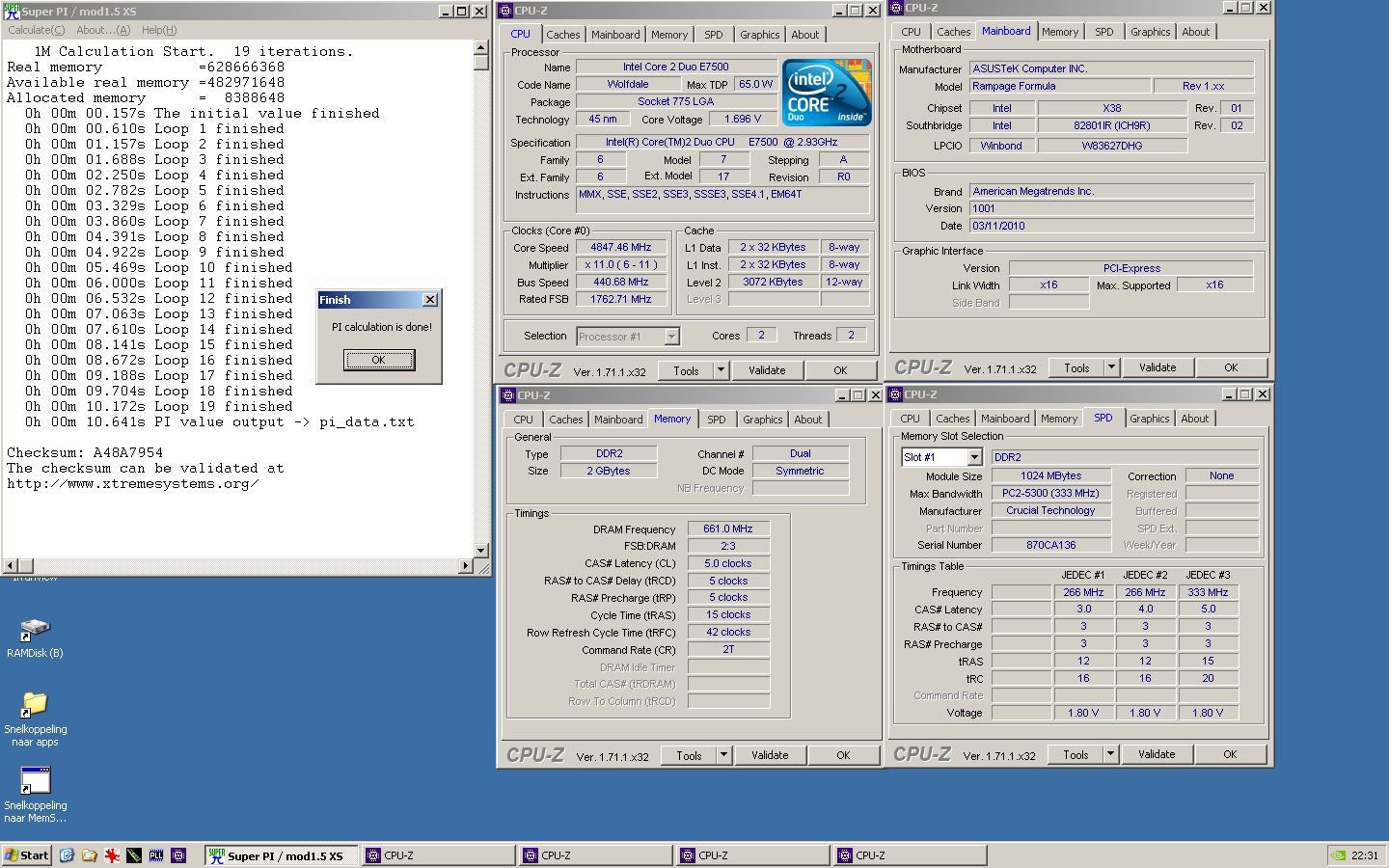The width and height of the screenshot is (1389, 868).
Task: Click the green memory stick quick launch icon
Action: coord(133,855)
